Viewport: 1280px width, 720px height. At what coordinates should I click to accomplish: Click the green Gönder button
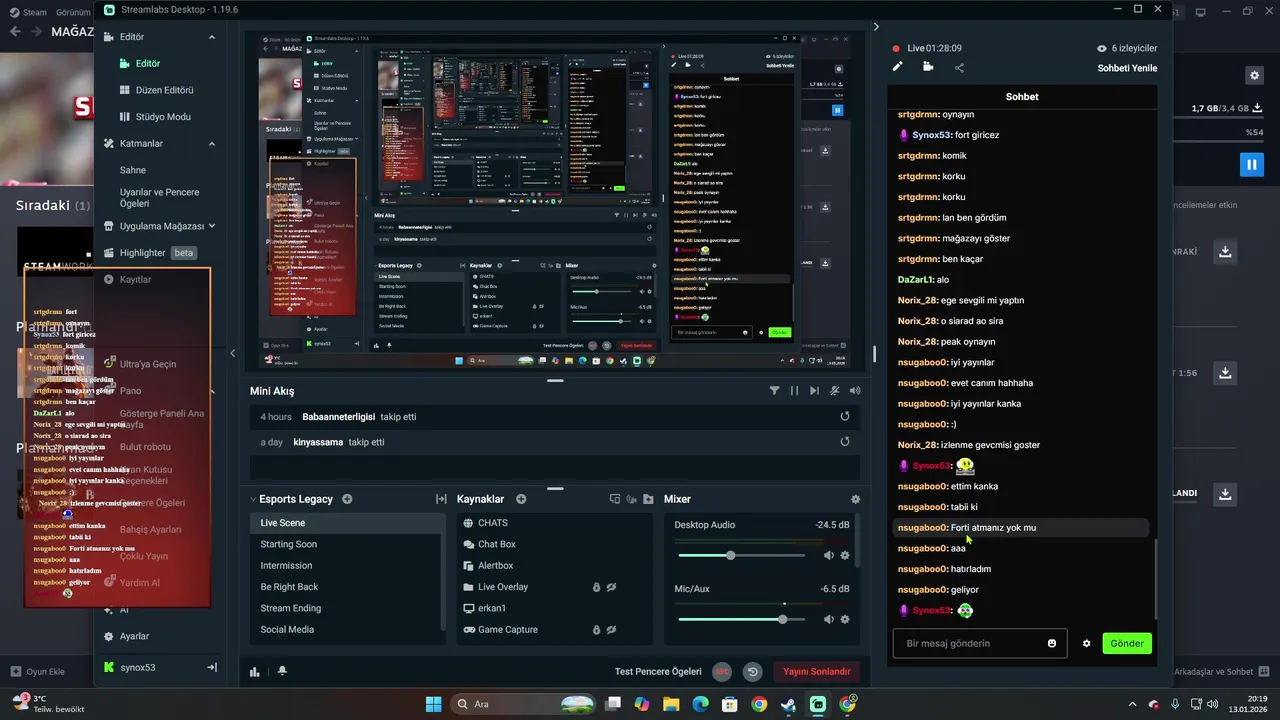(1127, 643)
